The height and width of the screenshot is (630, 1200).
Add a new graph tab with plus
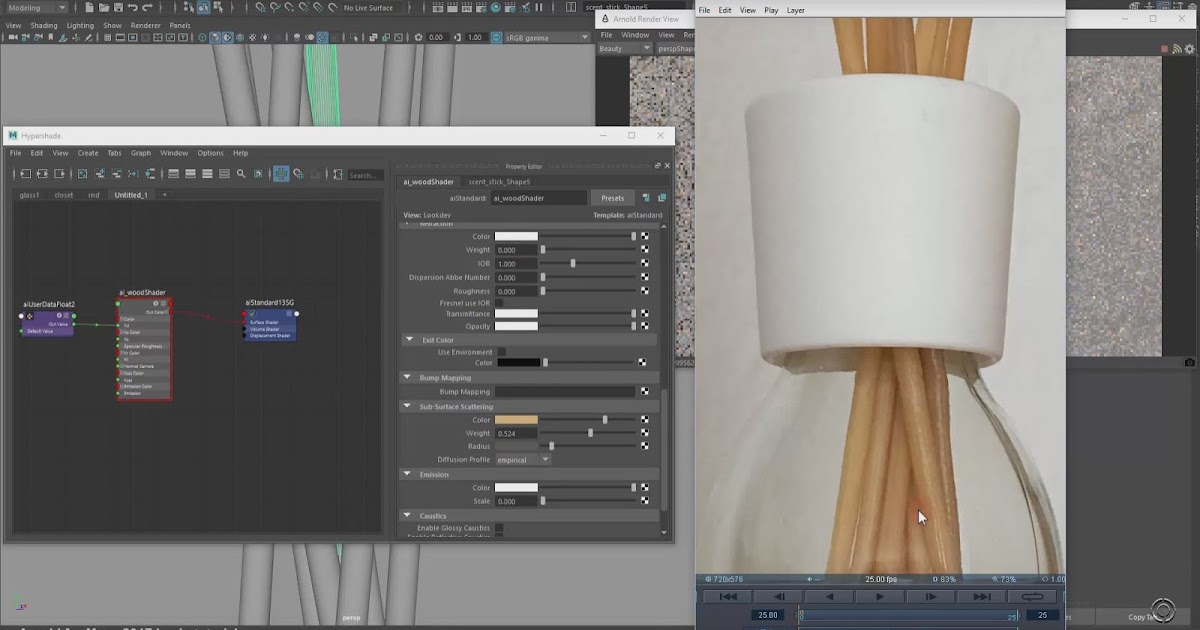(x=165, y=195)
